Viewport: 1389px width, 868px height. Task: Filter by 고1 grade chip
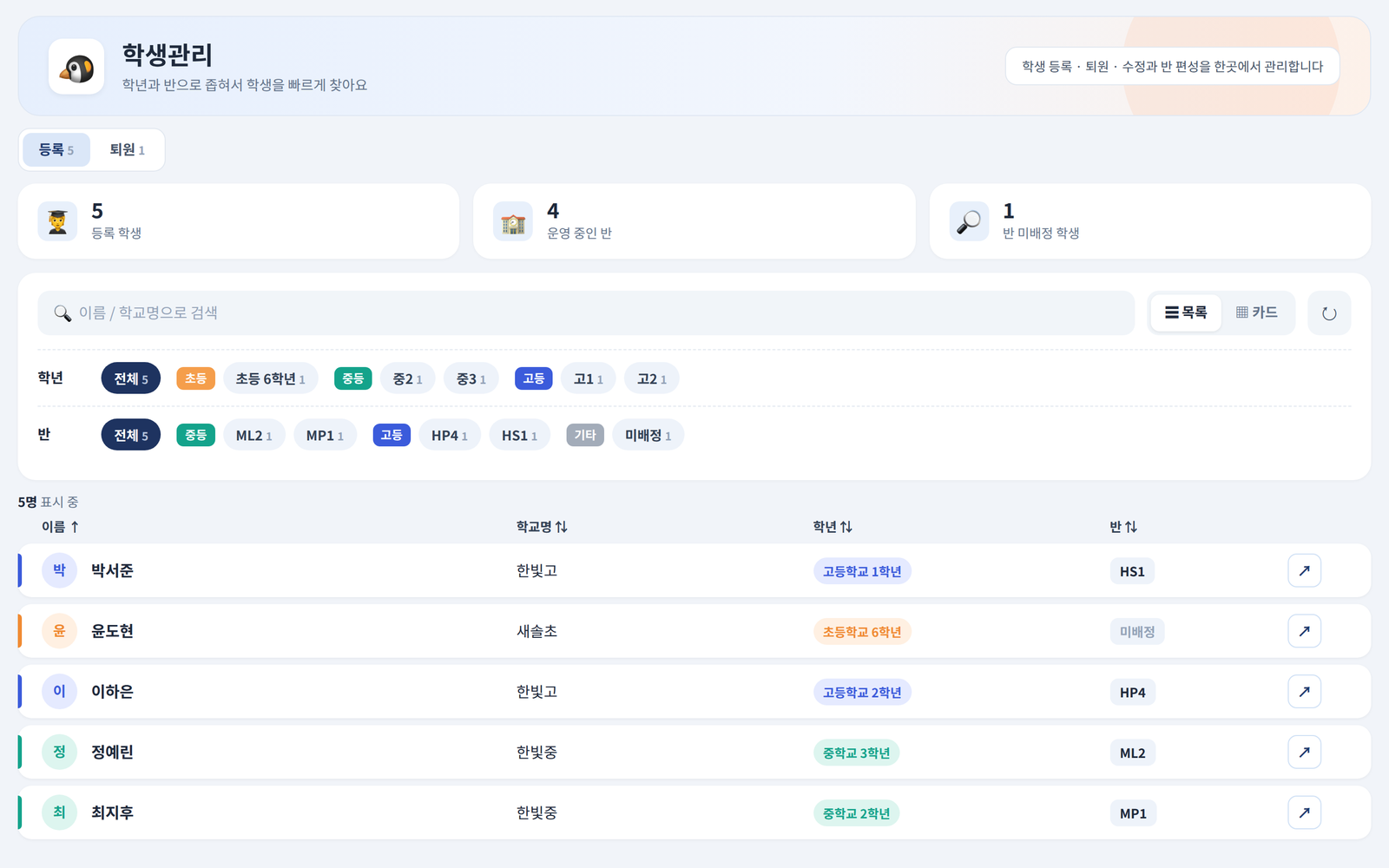coord(589,378)
